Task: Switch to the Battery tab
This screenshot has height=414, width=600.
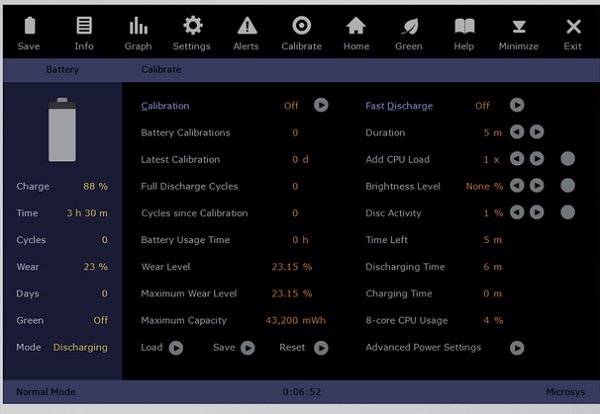Action: point(62,70)
